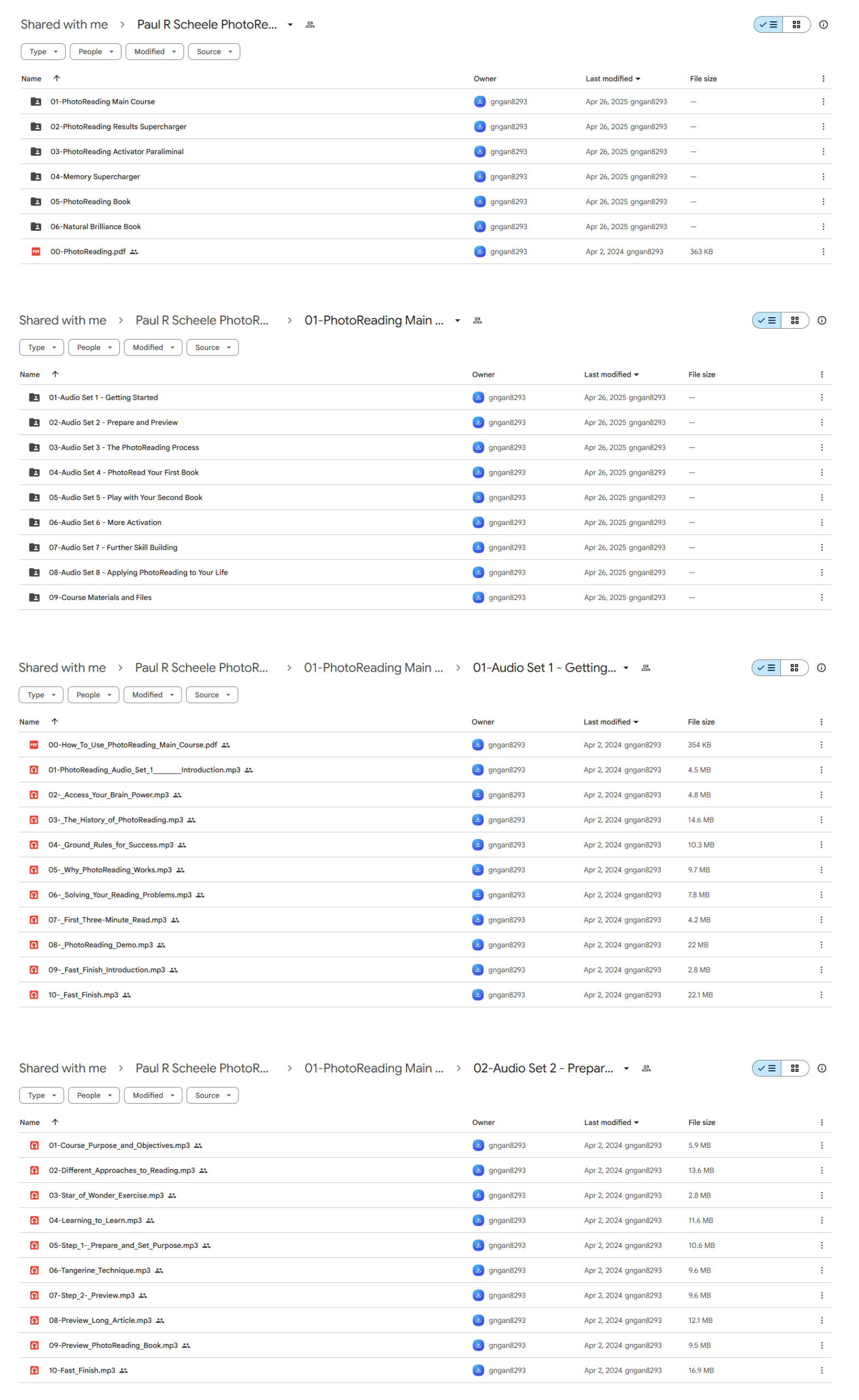Select list layout in 01-PhotoReading Main folder view
The image size is (859, 1400).
coord(767,320)
